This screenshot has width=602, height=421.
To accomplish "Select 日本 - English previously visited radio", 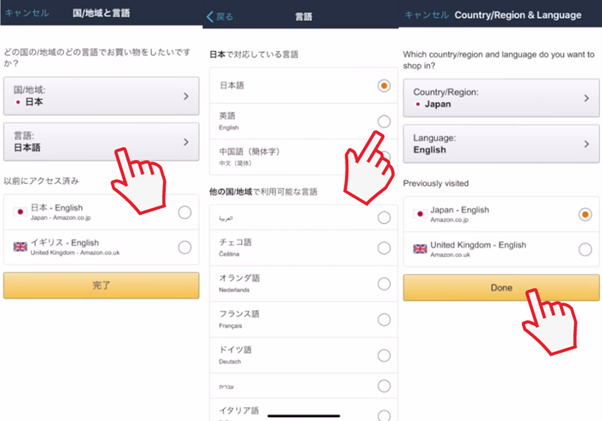I will coord(184,212).
